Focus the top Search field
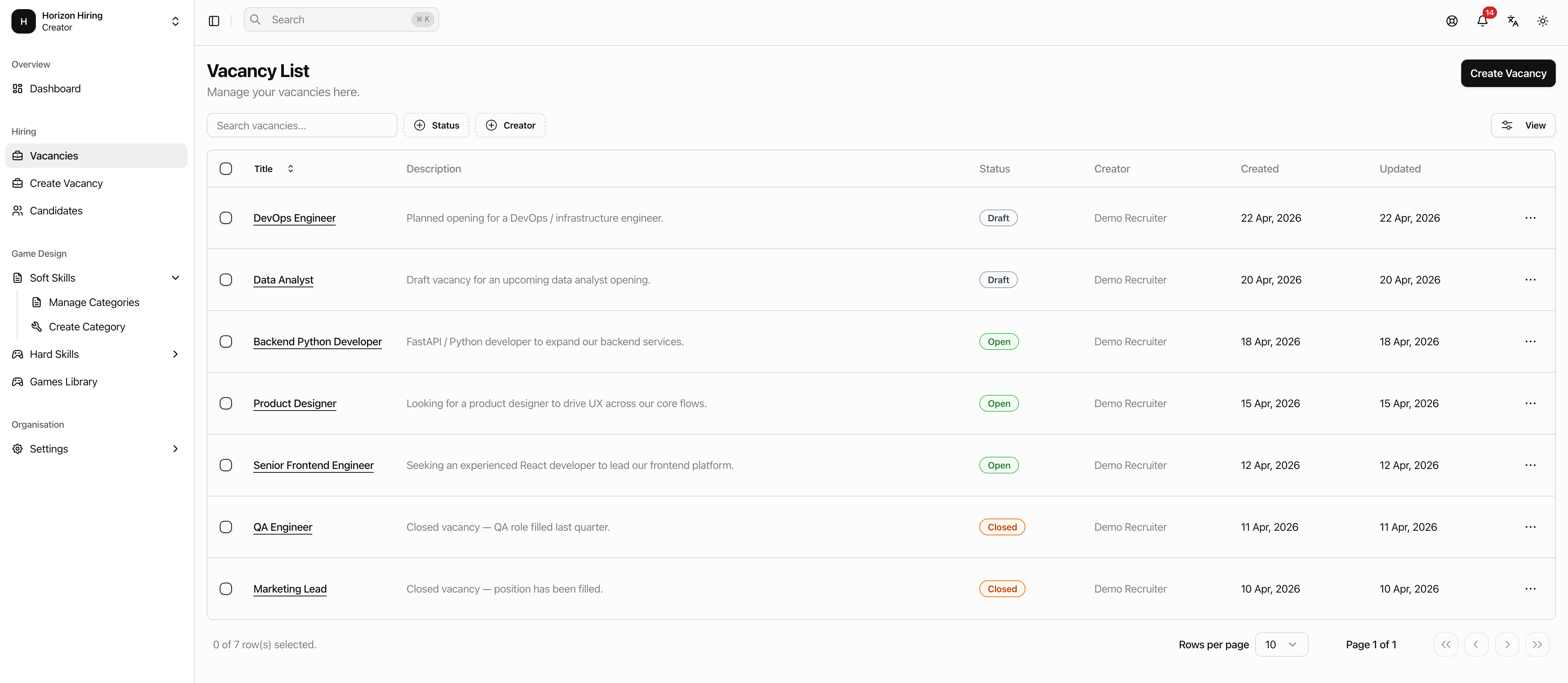 [341, 19]
